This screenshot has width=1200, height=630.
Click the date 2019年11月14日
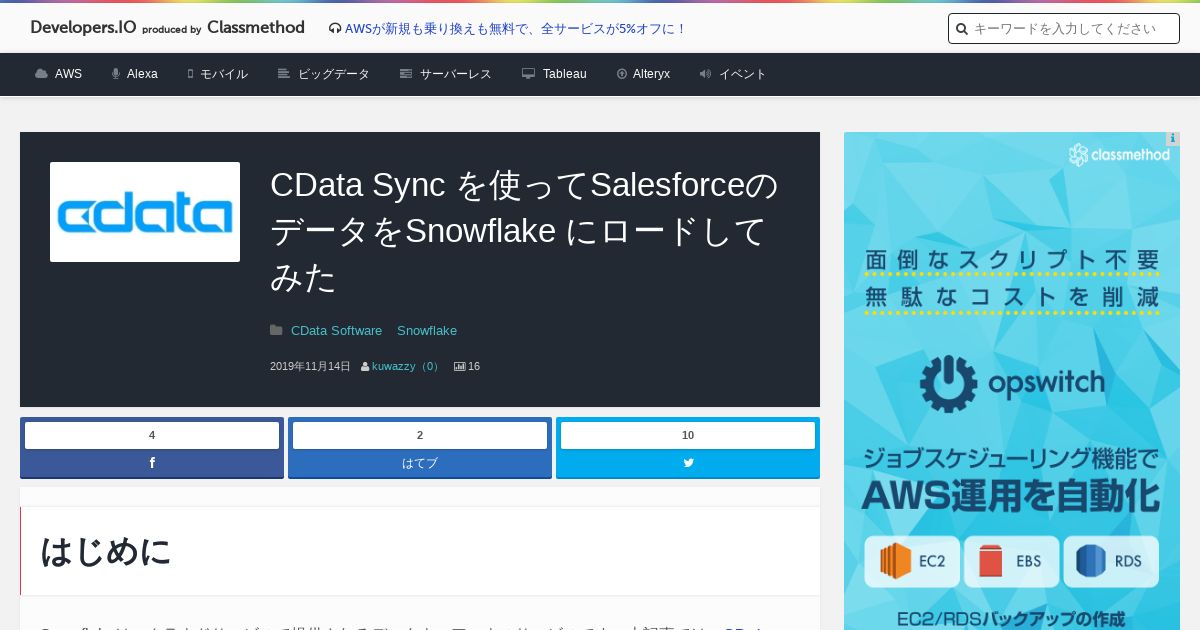coord(310,367)
